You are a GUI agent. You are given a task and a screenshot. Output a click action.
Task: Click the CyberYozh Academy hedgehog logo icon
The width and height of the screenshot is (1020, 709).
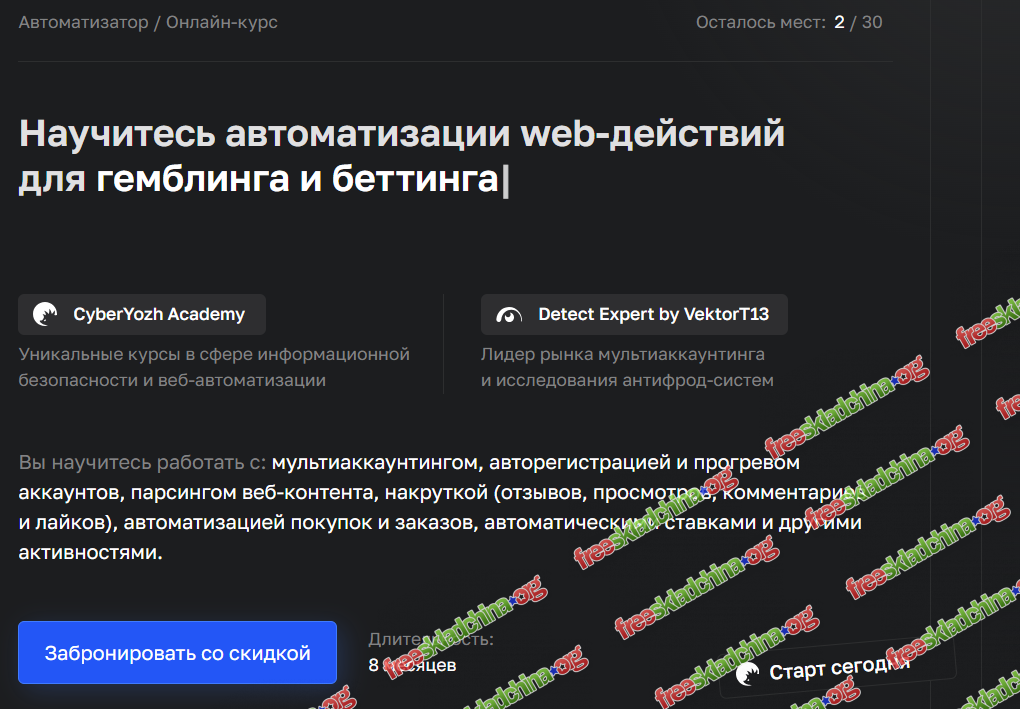coord(45,314)
